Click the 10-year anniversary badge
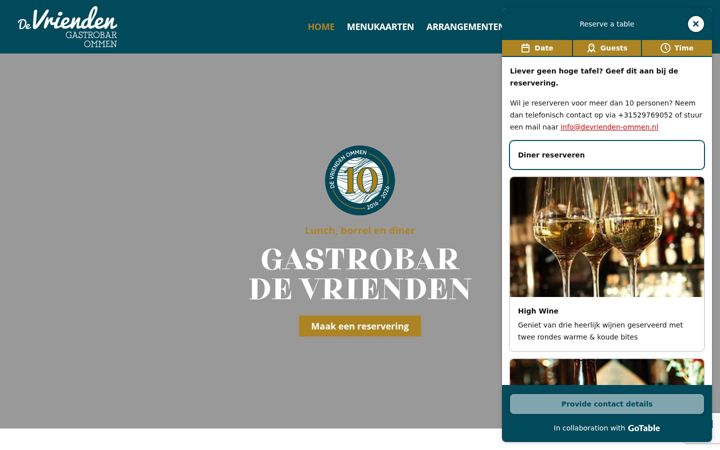This screenshot has height=450, width=720. pos(360,180)
